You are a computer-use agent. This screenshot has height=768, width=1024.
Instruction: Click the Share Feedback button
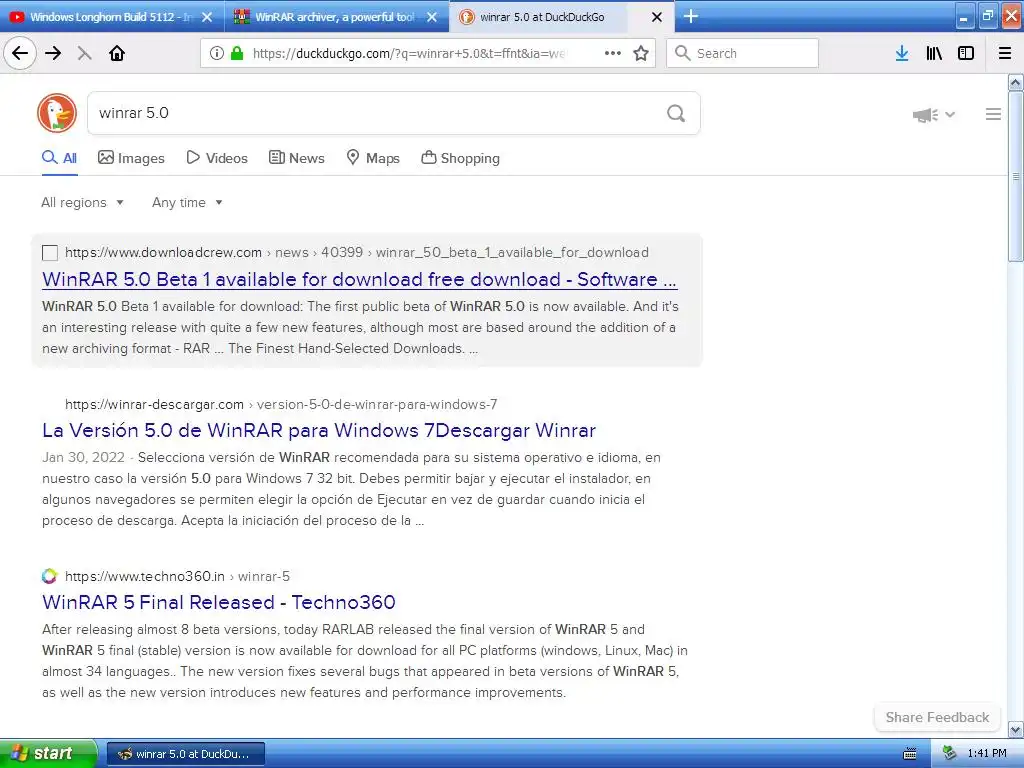click(937, 717)
